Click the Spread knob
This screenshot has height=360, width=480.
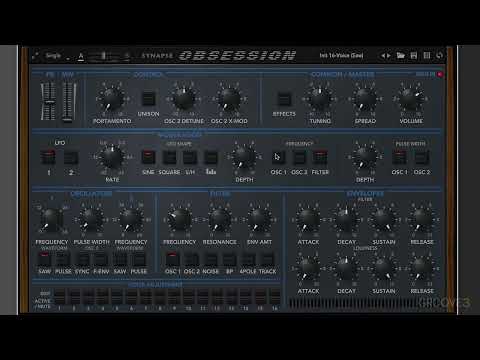coord(365,99)
